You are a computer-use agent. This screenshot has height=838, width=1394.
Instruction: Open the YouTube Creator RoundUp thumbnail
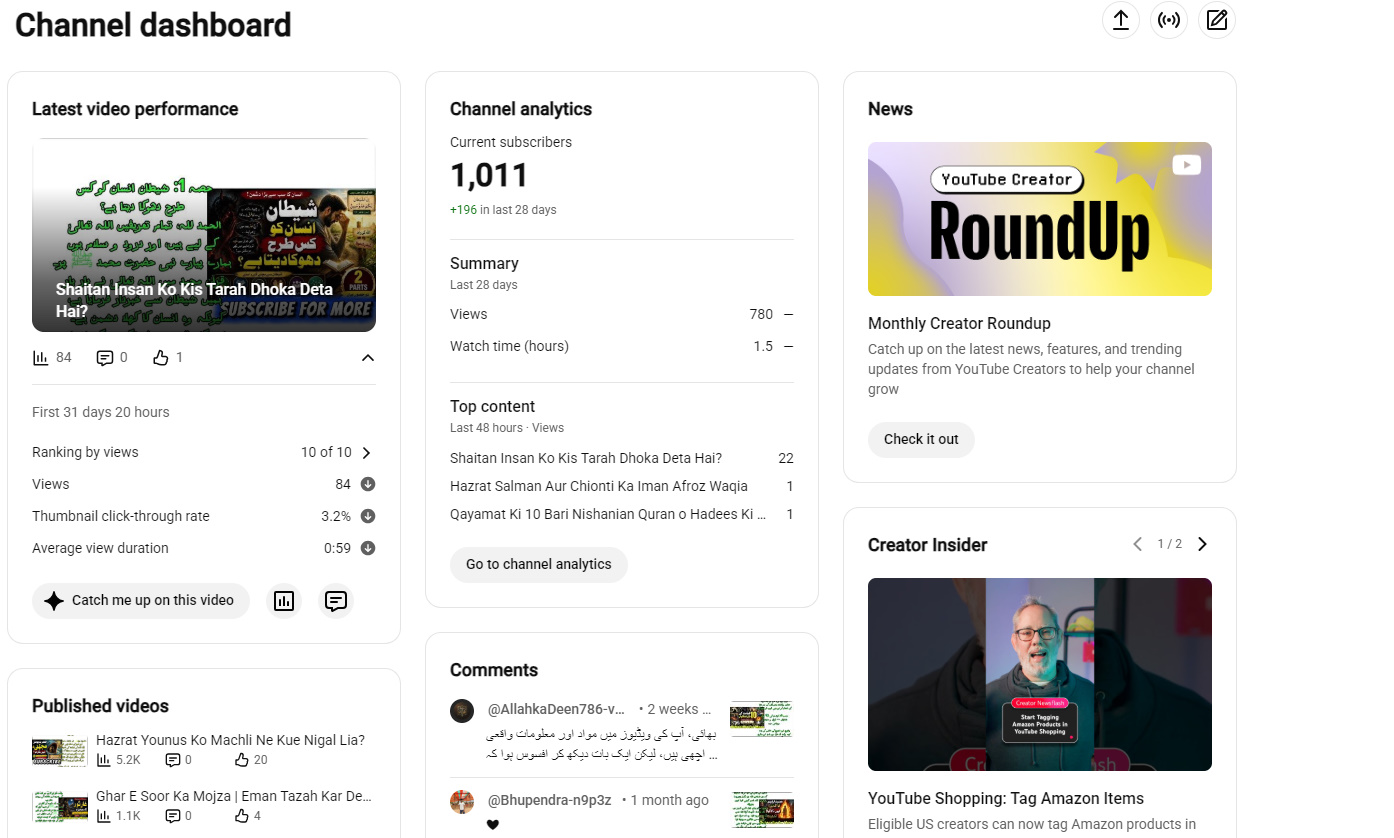point(1040,219)
